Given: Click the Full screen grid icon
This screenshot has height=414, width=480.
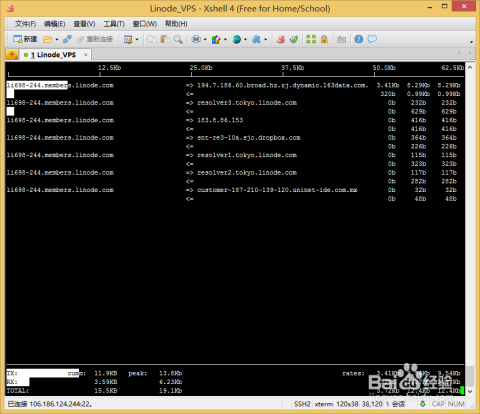Looking at the screenshot, I should tap(311, 39).
